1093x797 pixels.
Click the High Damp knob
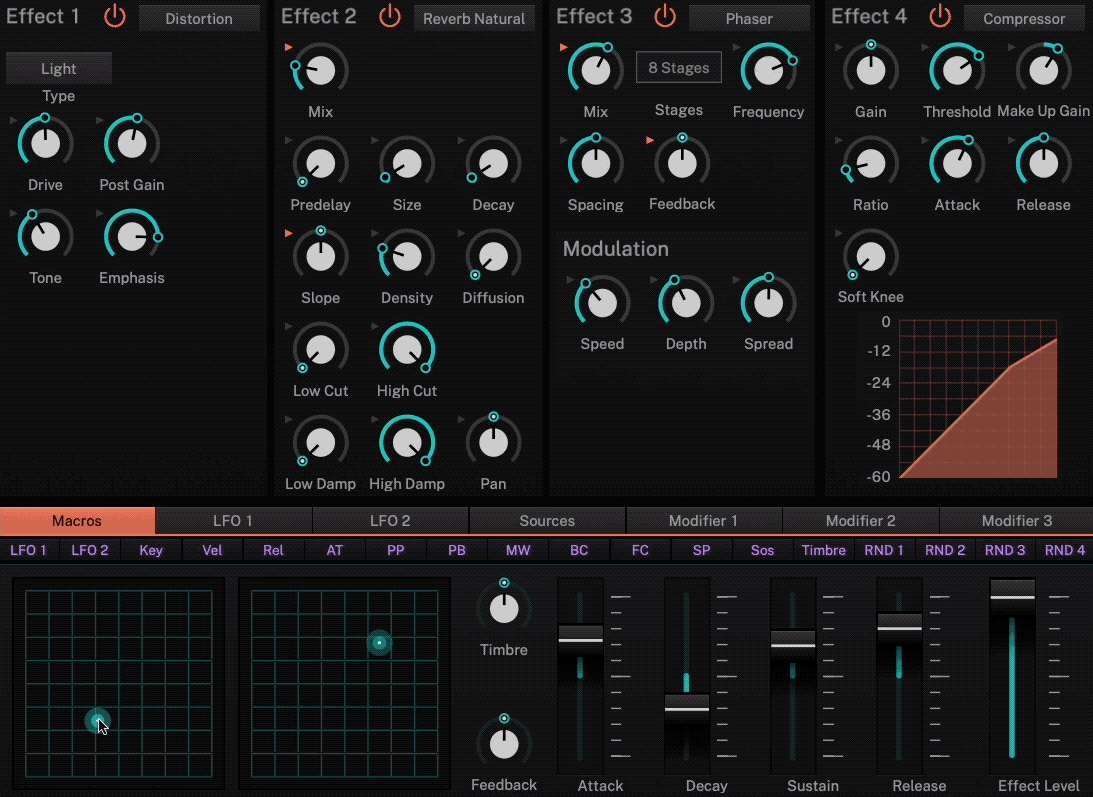click(x=407, y=442)
